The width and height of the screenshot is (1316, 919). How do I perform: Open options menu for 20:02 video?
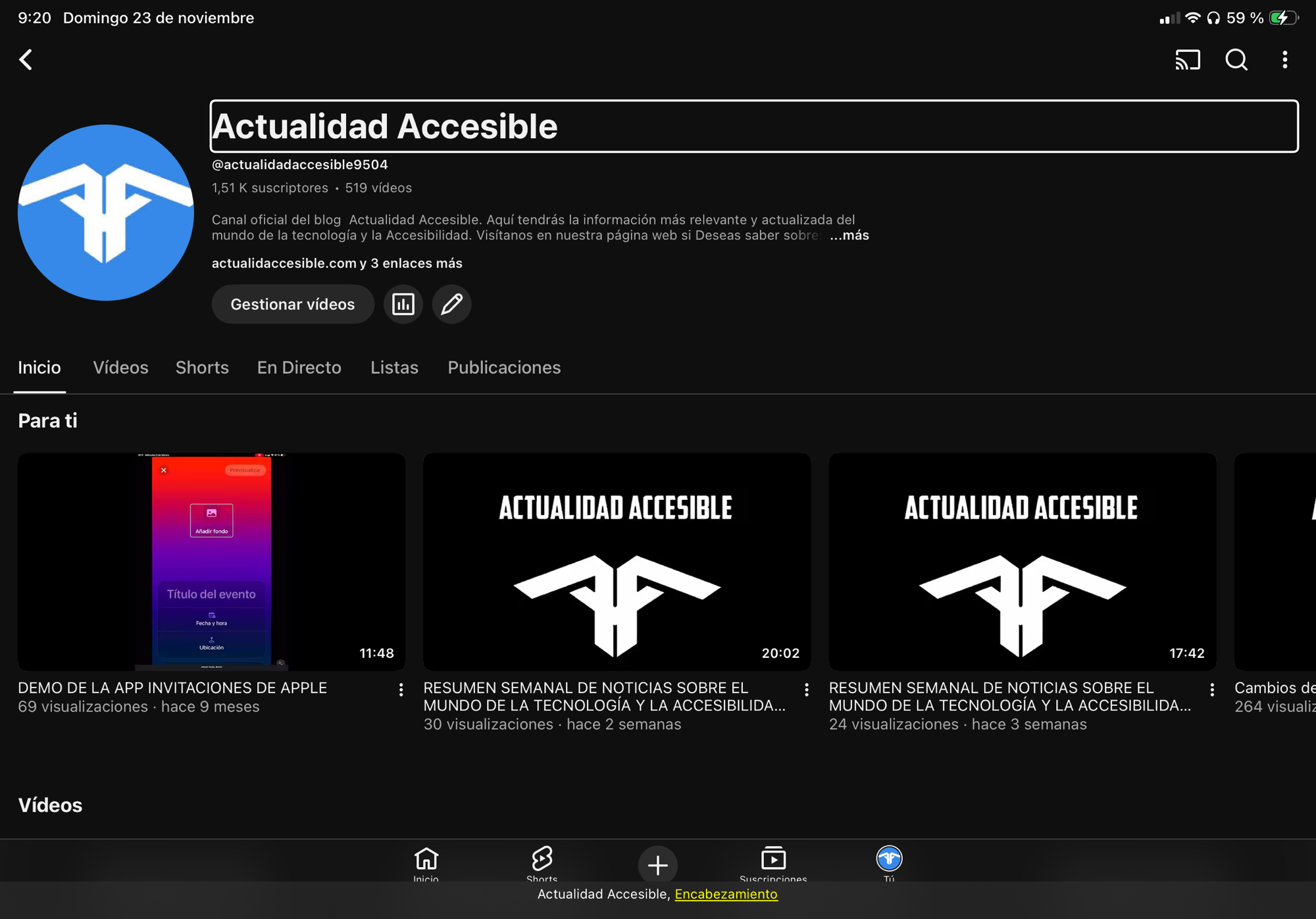[x=806, y=689]
